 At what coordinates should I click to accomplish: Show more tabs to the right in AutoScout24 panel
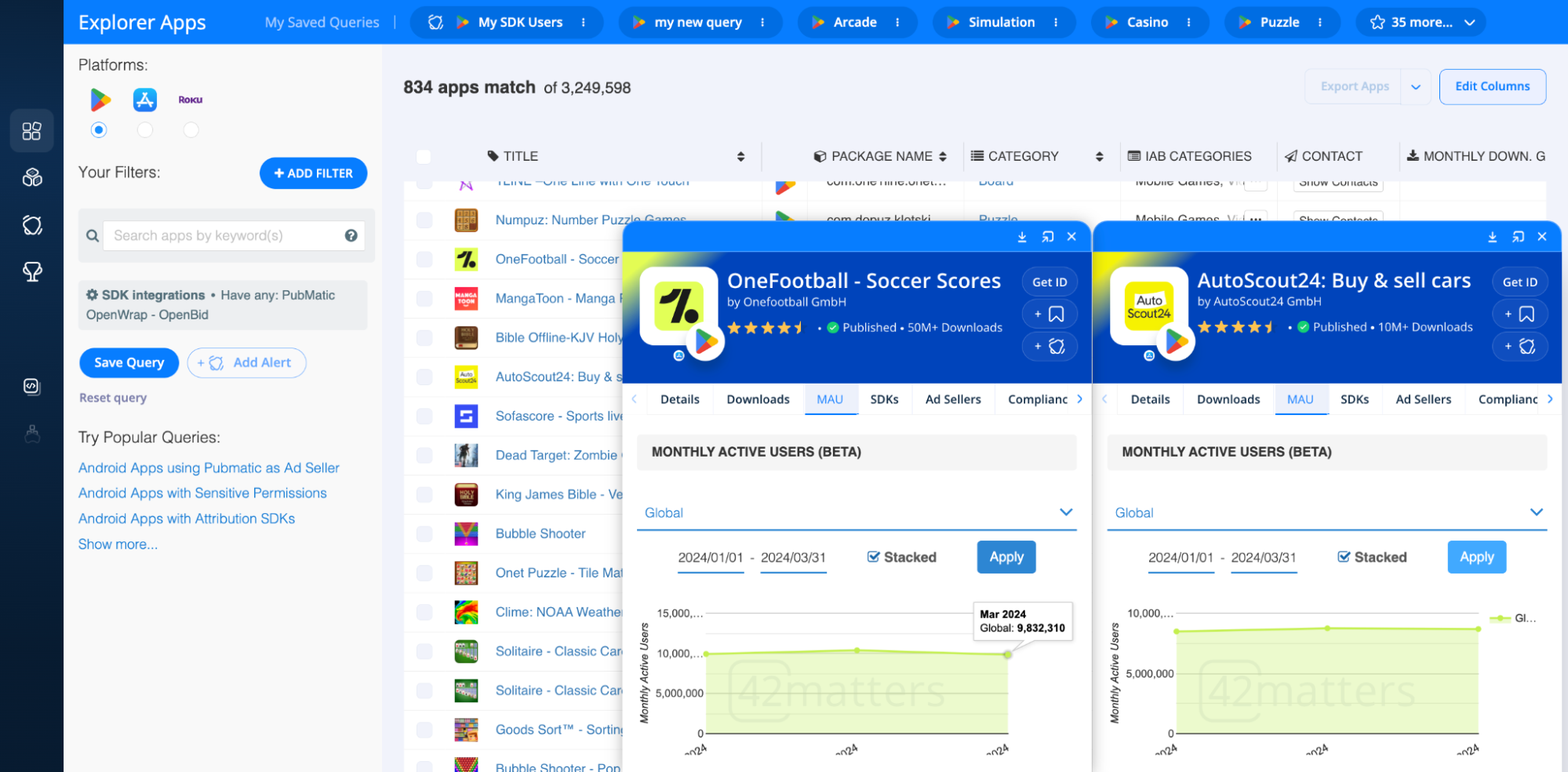[x=1550, y=399]
